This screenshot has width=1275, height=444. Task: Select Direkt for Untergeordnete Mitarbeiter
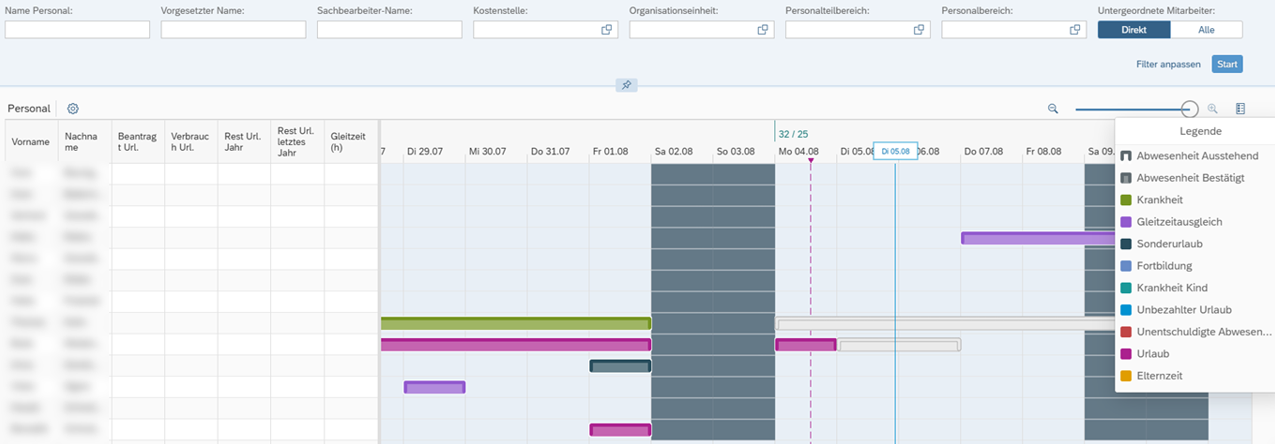1134,30
